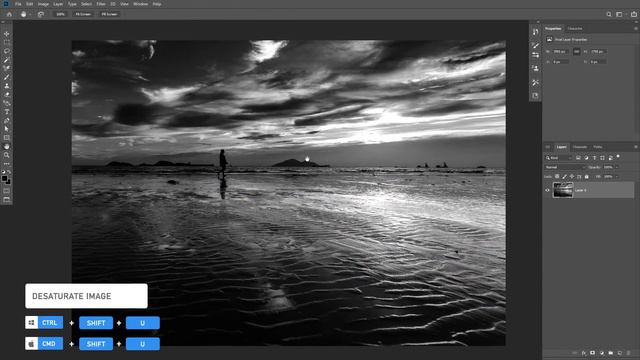Select the Lasso tool
This screenshot has height=360, width=640.
(7, 51)
